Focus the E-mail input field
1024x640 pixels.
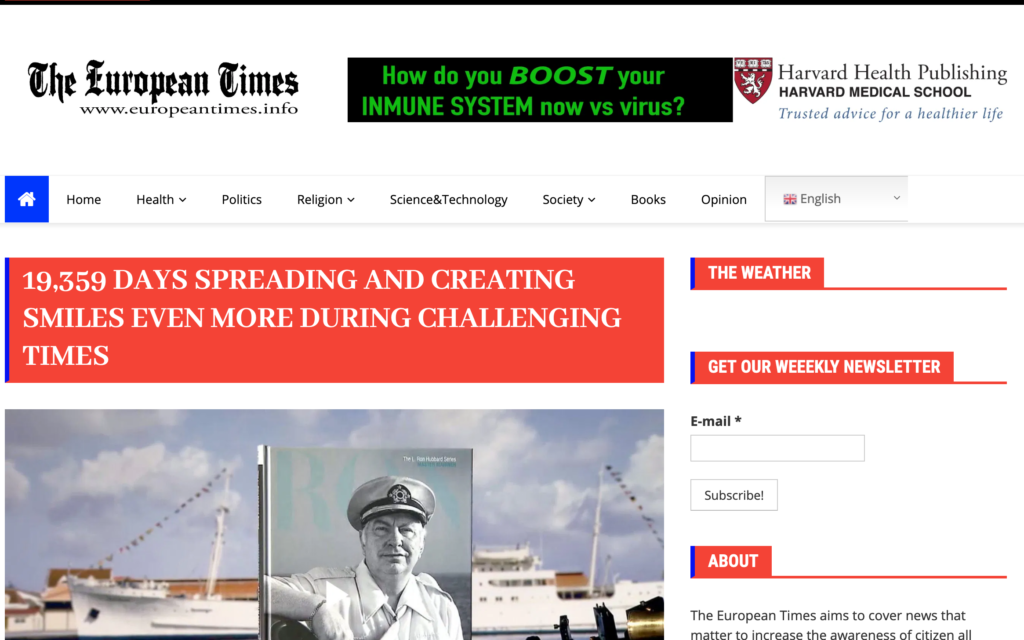click(777, 448)
